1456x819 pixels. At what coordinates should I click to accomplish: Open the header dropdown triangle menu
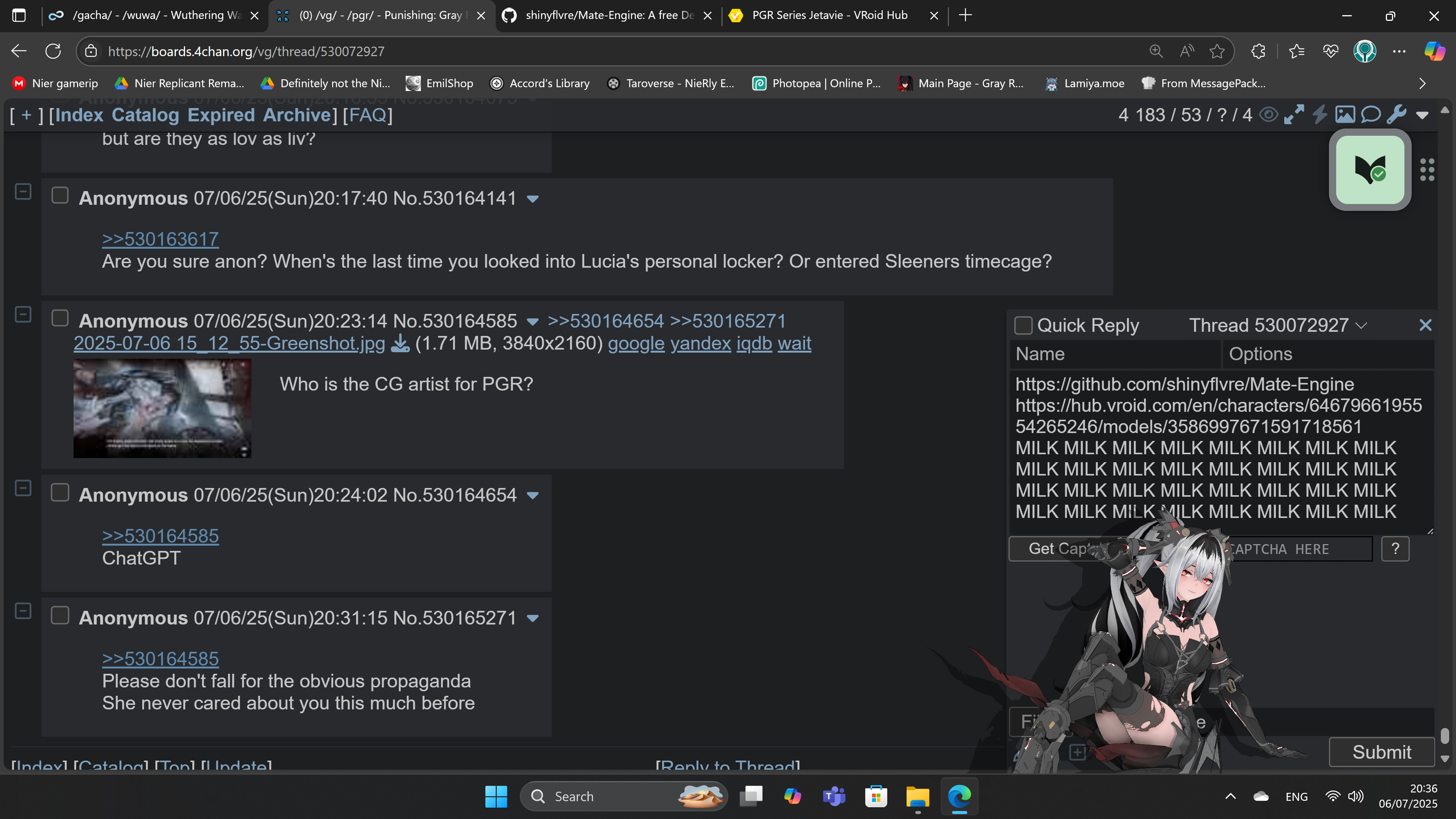pyautogui.click(x=1422, y=116)
